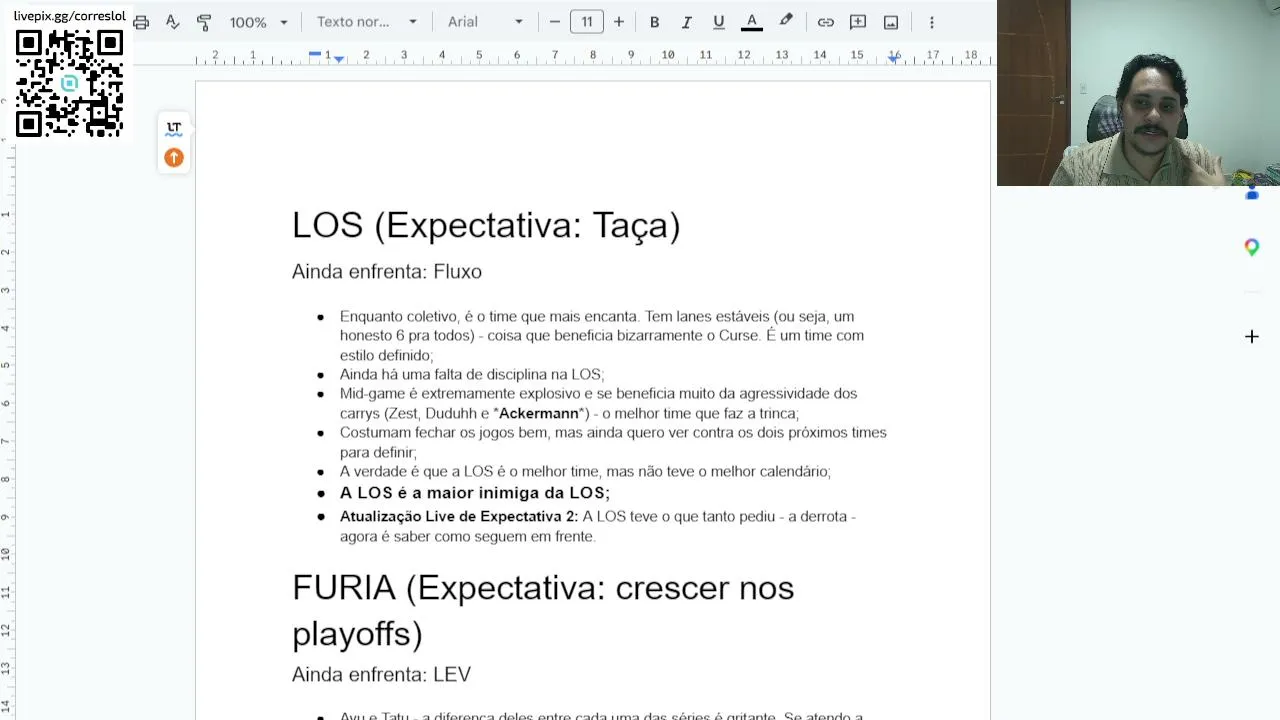Image resolution: width=1280 pixels, height=720 pixels.
Task: Click the bullet starting 'Mid-game é extremamente explosivo'
Action: 599,403
